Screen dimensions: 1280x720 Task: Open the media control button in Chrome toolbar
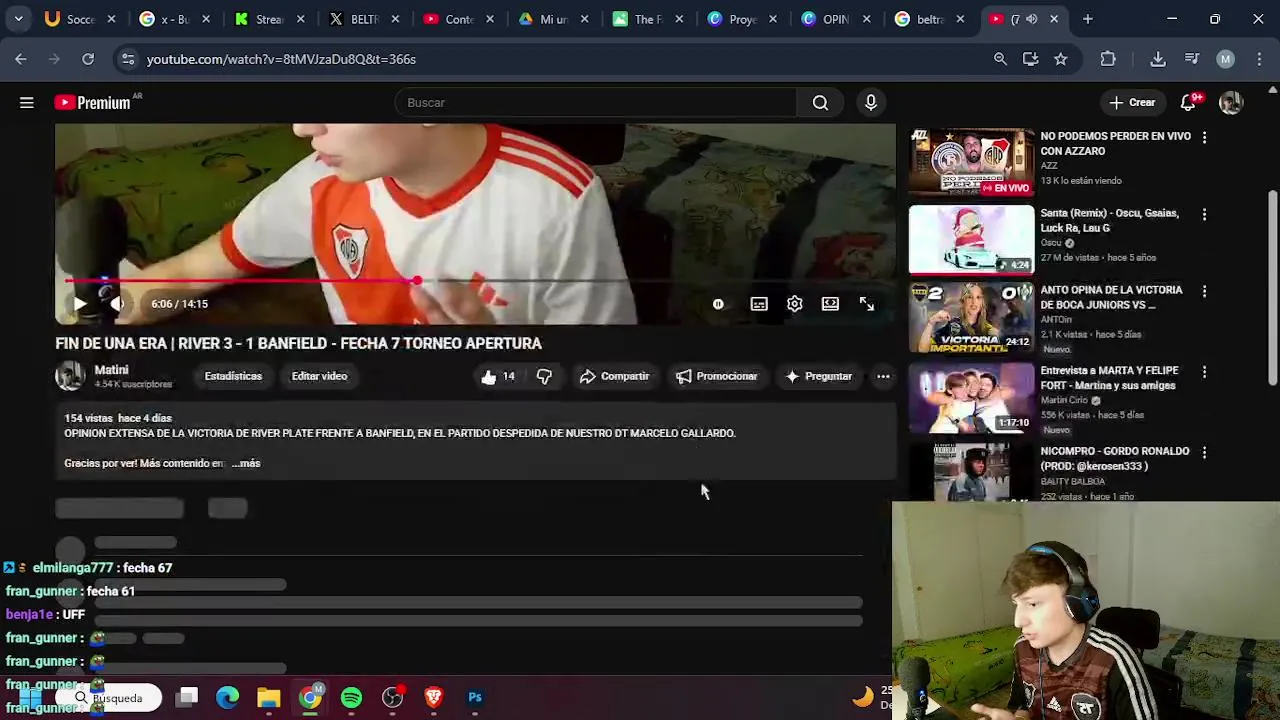[1192, 59]
